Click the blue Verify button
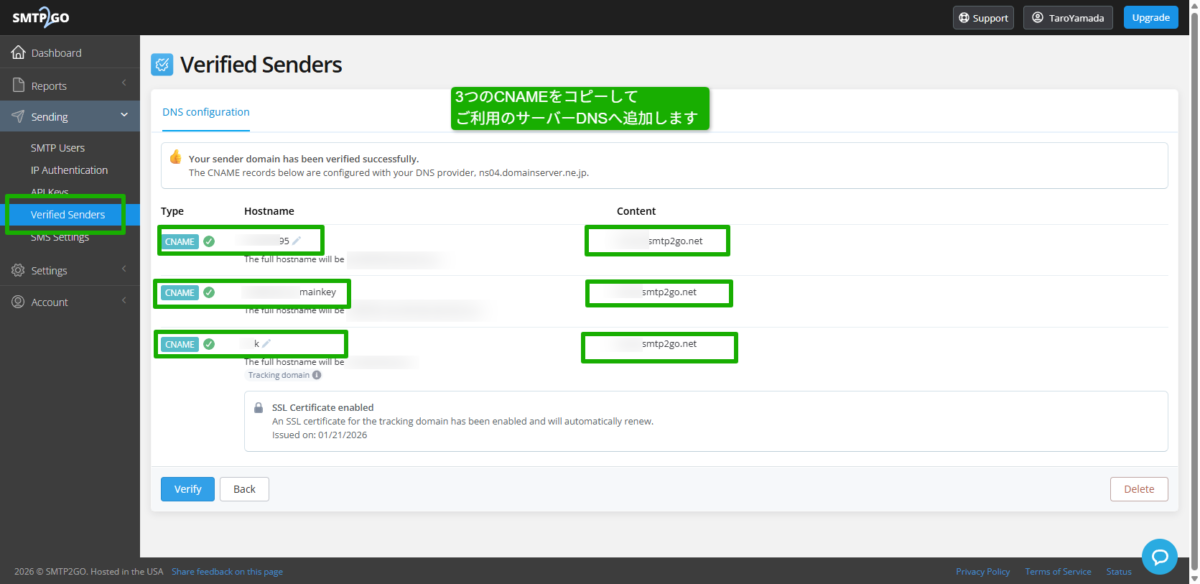1200x584 pixels. click(187, 489)
